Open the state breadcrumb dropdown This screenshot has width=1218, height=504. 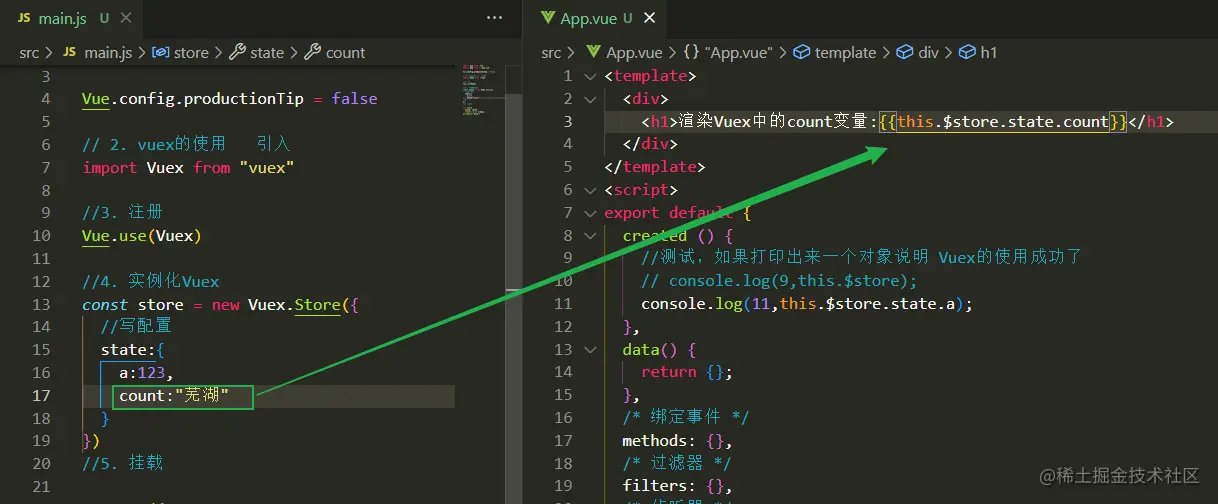[267, 52]
